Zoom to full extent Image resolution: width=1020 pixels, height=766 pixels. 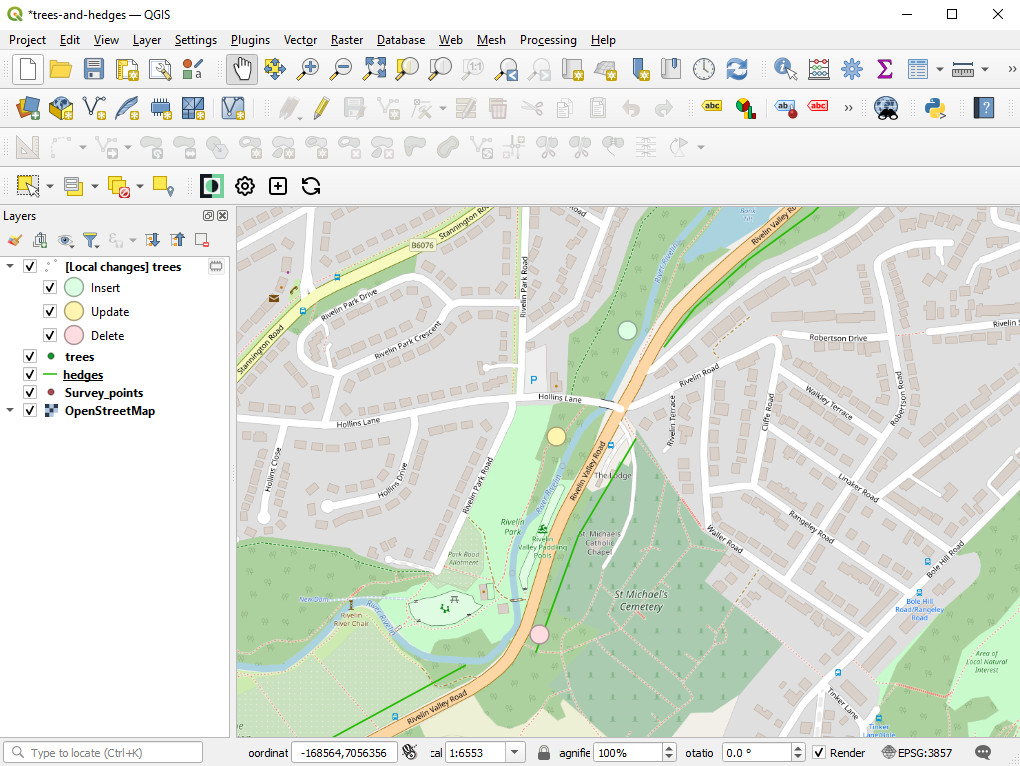pos(374,69)
